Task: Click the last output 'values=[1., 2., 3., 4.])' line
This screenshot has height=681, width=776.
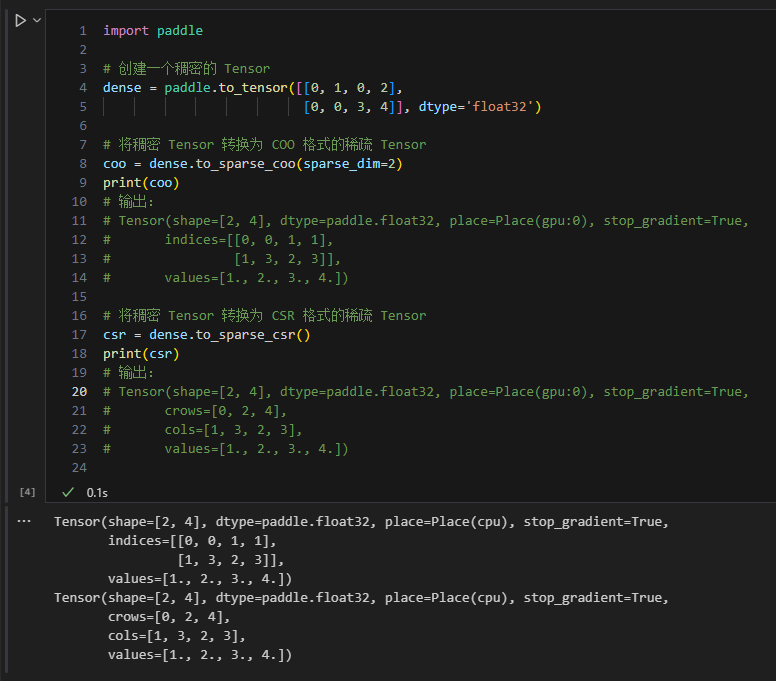Action: point(200,655)
